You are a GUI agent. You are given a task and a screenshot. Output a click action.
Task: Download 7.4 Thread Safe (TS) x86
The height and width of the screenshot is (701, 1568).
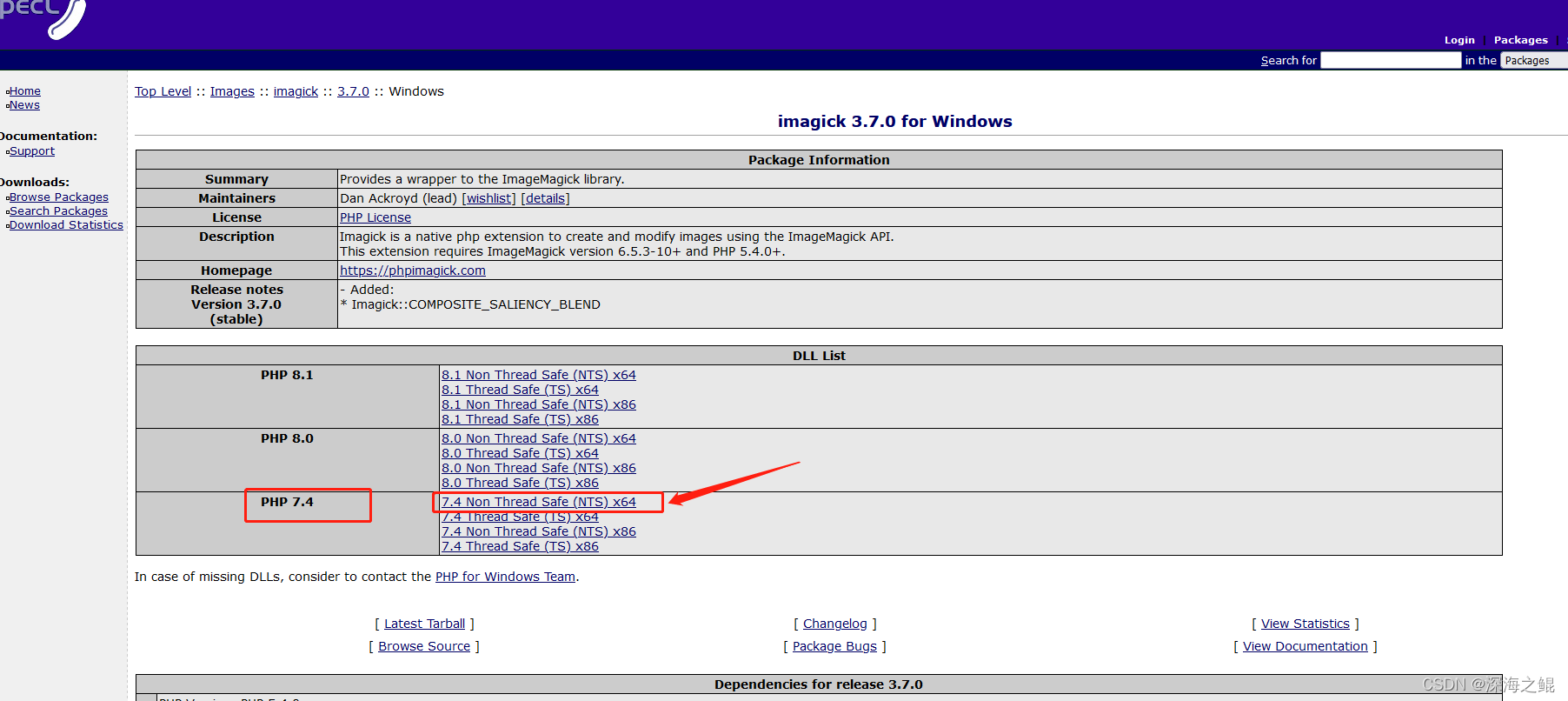click(x=520, y=546)
